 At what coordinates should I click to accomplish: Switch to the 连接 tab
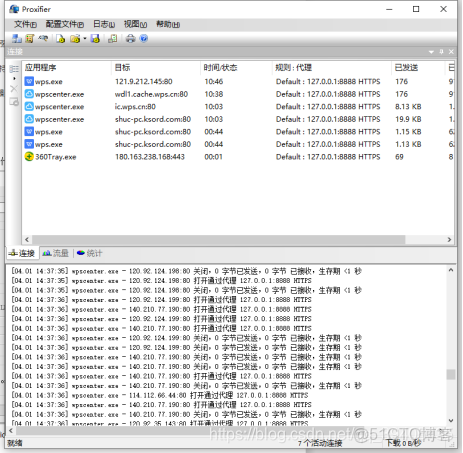22,253
